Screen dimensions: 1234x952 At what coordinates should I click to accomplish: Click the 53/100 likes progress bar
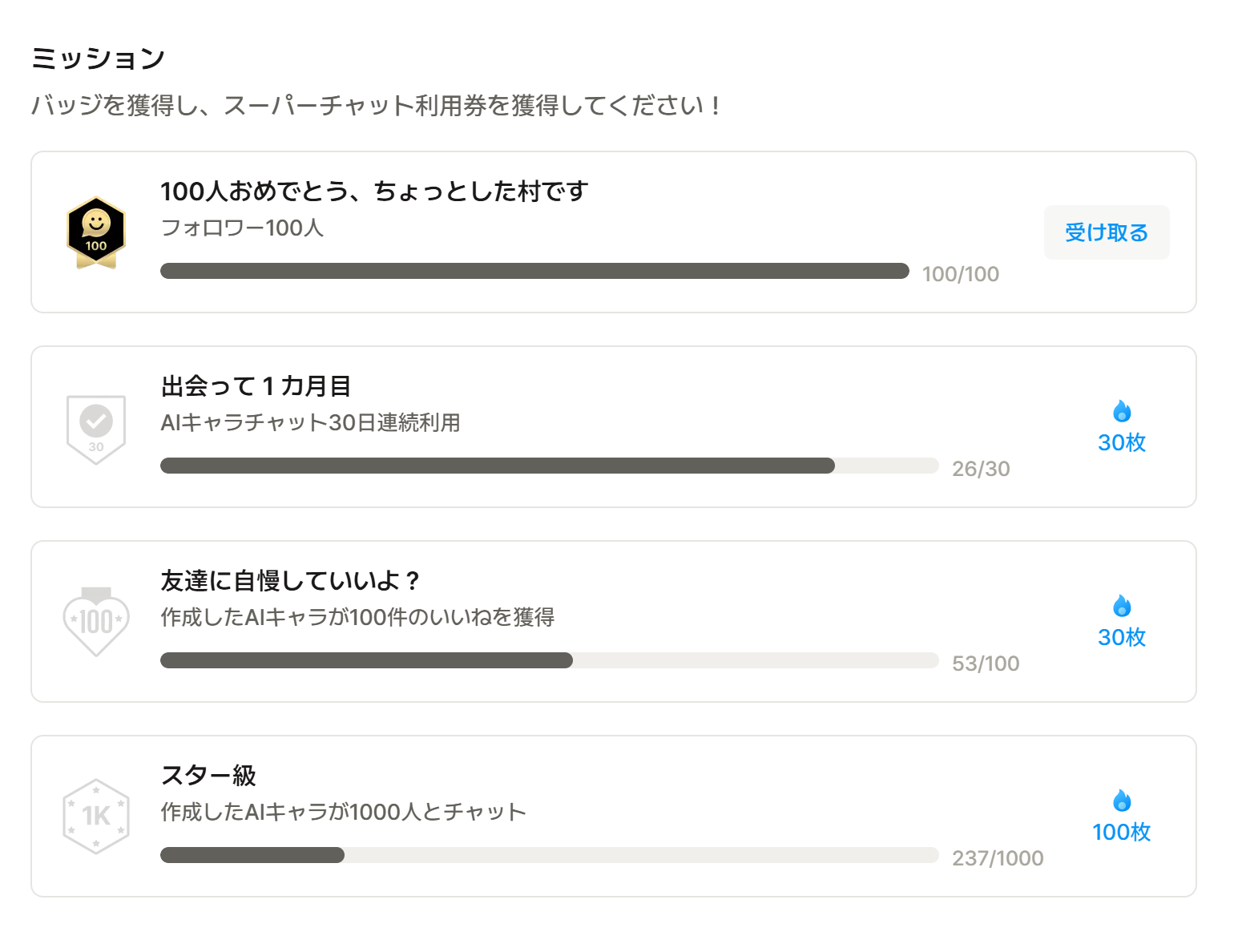coord(549,660)
